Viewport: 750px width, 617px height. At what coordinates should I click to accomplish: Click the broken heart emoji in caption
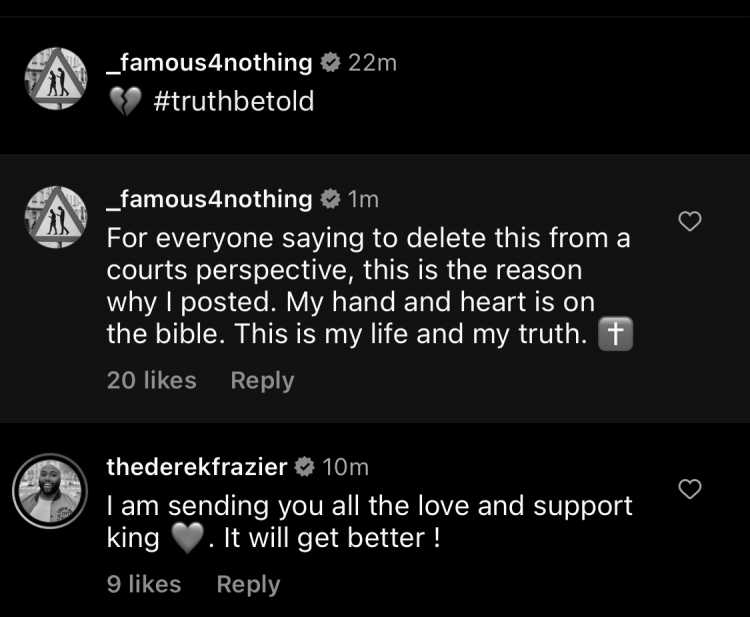point(125,101)
